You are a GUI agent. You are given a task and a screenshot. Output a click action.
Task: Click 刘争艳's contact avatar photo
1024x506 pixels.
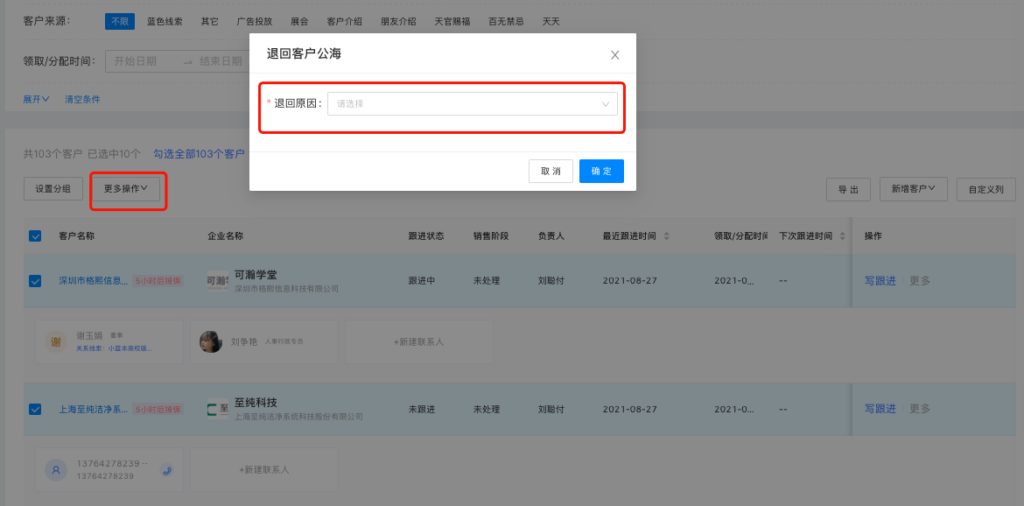click(211, 341)
